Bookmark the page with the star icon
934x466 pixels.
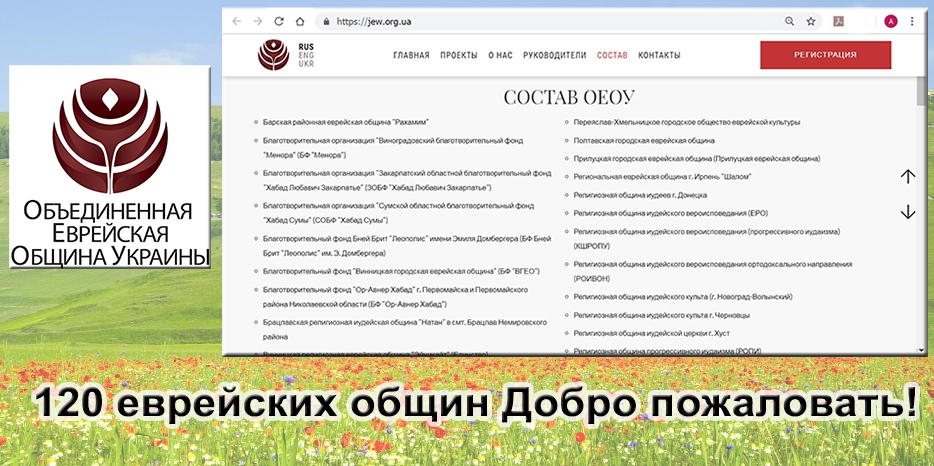coord(811,21)
